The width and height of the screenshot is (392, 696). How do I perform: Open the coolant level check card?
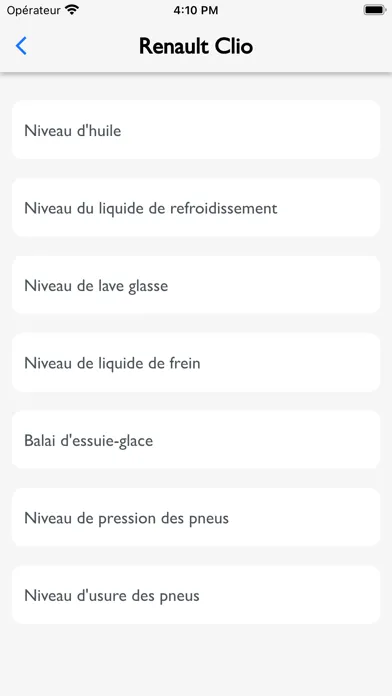[x=196, y=207]
